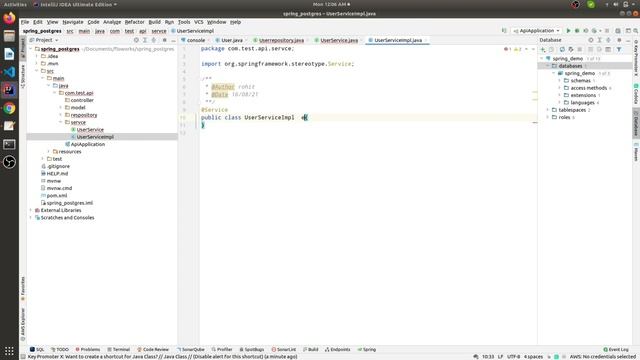Add new data source in Database panel
Screen dimensions: 640x360
pos(543,49)
